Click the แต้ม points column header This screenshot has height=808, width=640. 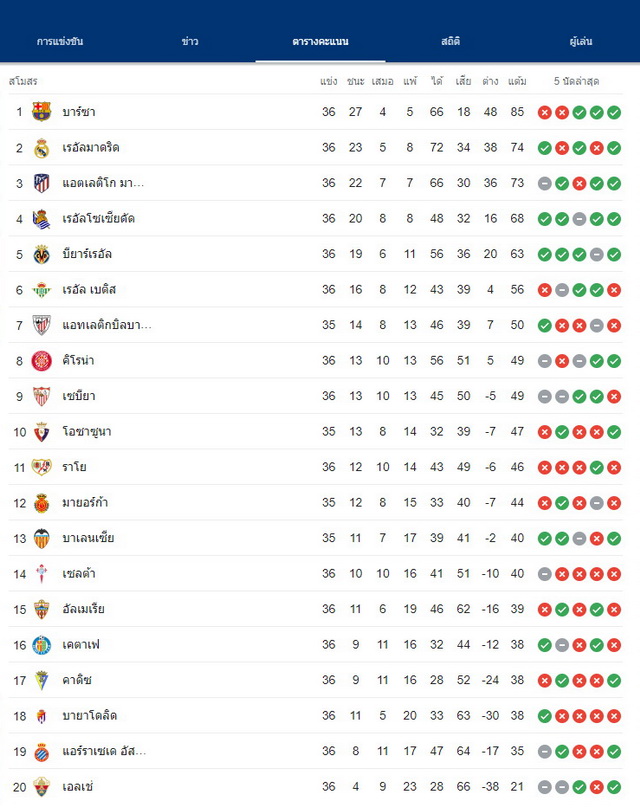(517, 81)
